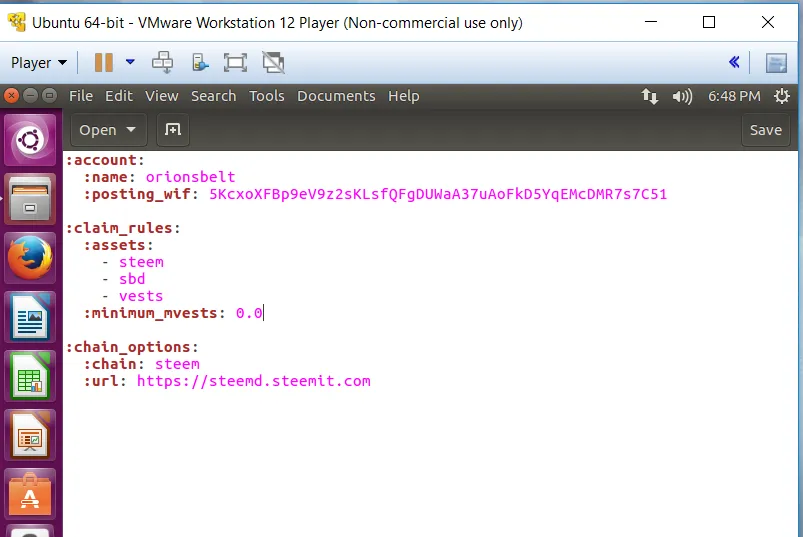The height and width of the screenshot is (537, 803).
Task: Click the vests asset entry
Action: (141, 296)
